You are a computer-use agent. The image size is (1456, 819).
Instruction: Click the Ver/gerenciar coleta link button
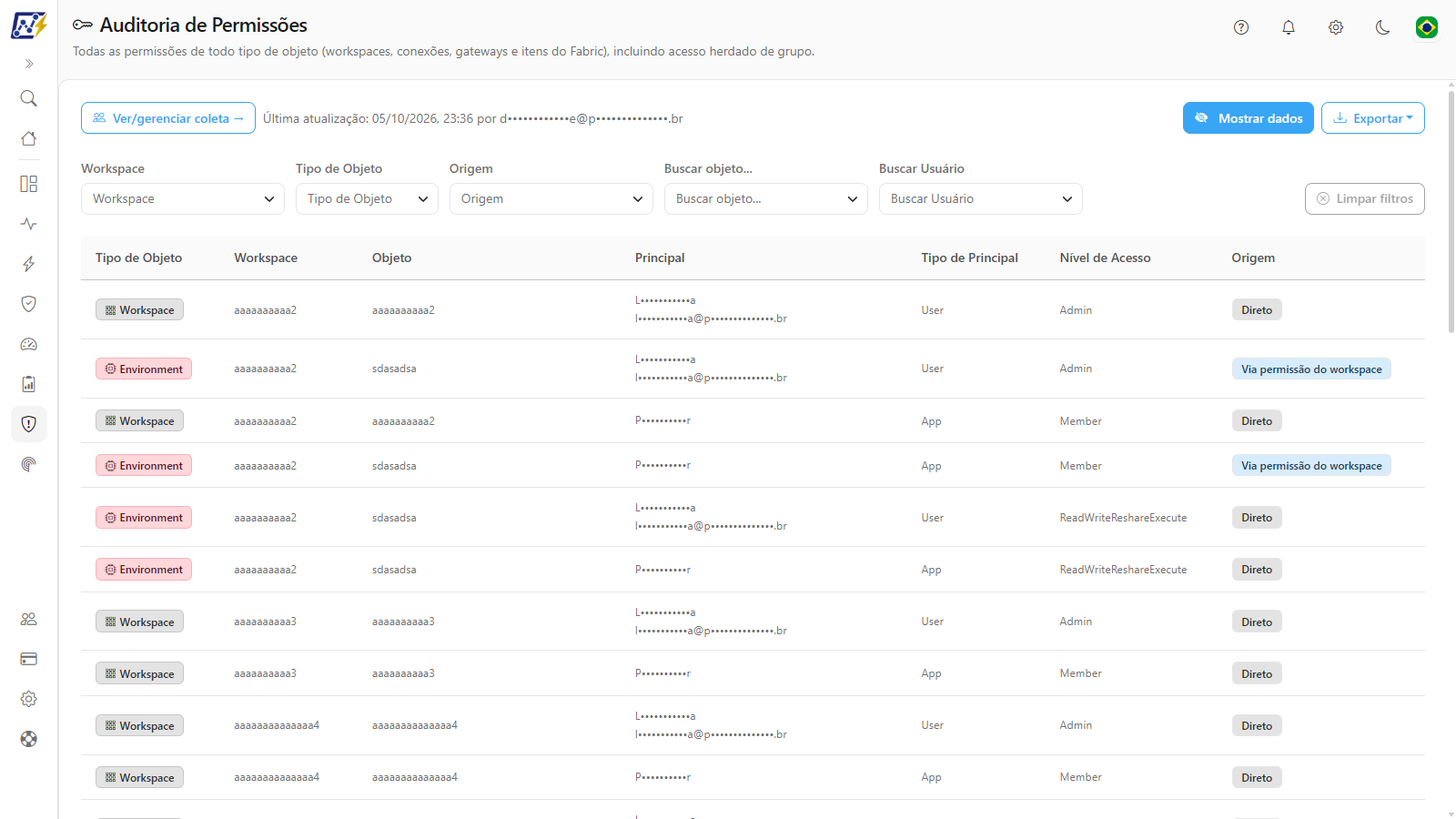(168, 118)
